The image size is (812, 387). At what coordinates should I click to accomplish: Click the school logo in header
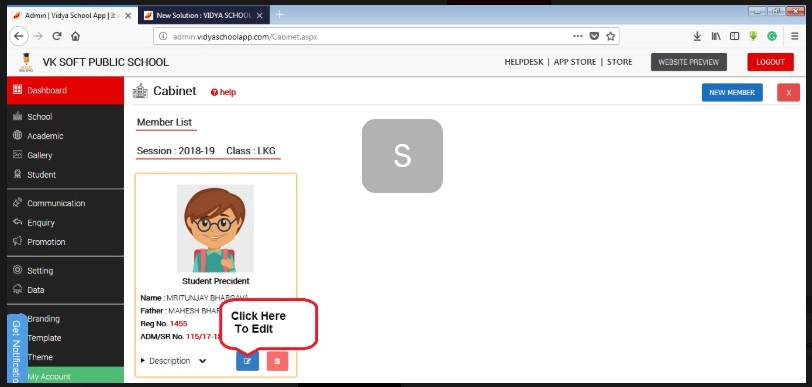[x=25, y=62]
